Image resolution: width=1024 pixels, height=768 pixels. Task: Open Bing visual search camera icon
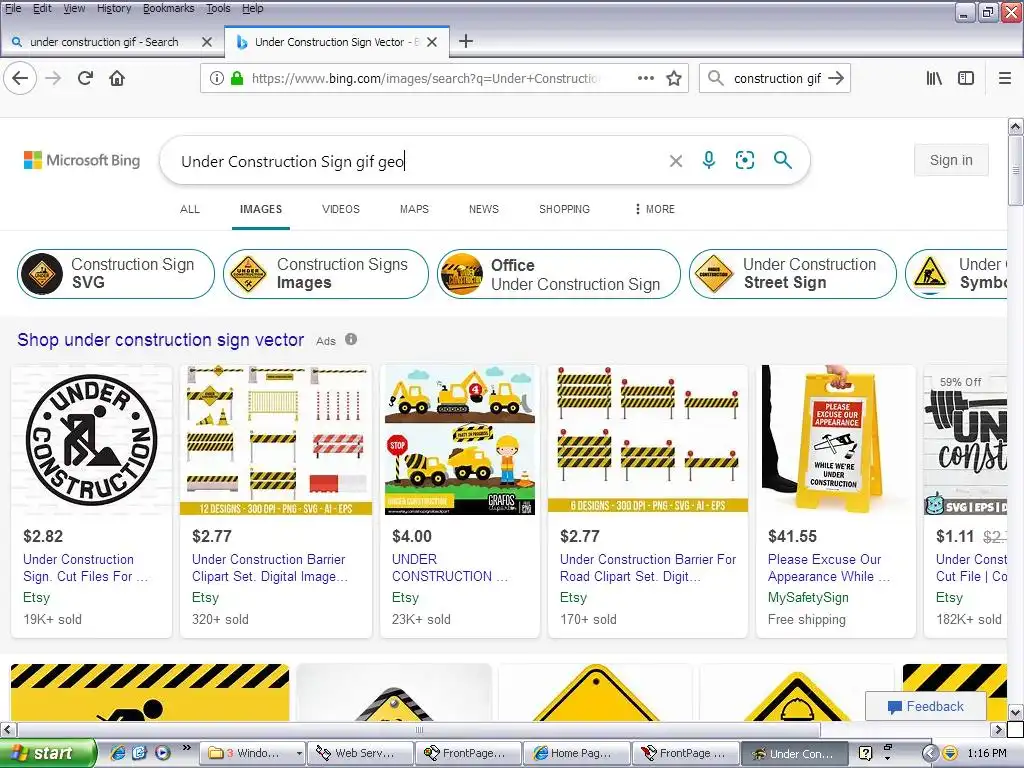(x=744, y=160)
